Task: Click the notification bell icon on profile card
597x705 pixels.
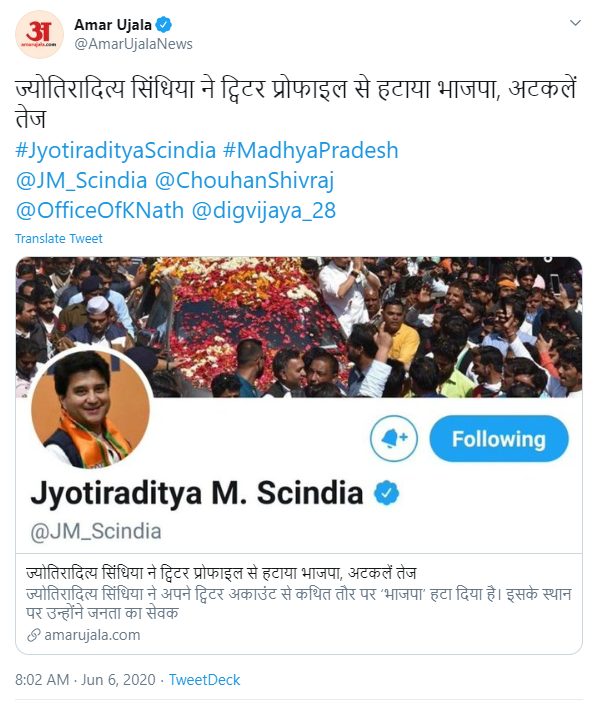Action: pos(394,438)
